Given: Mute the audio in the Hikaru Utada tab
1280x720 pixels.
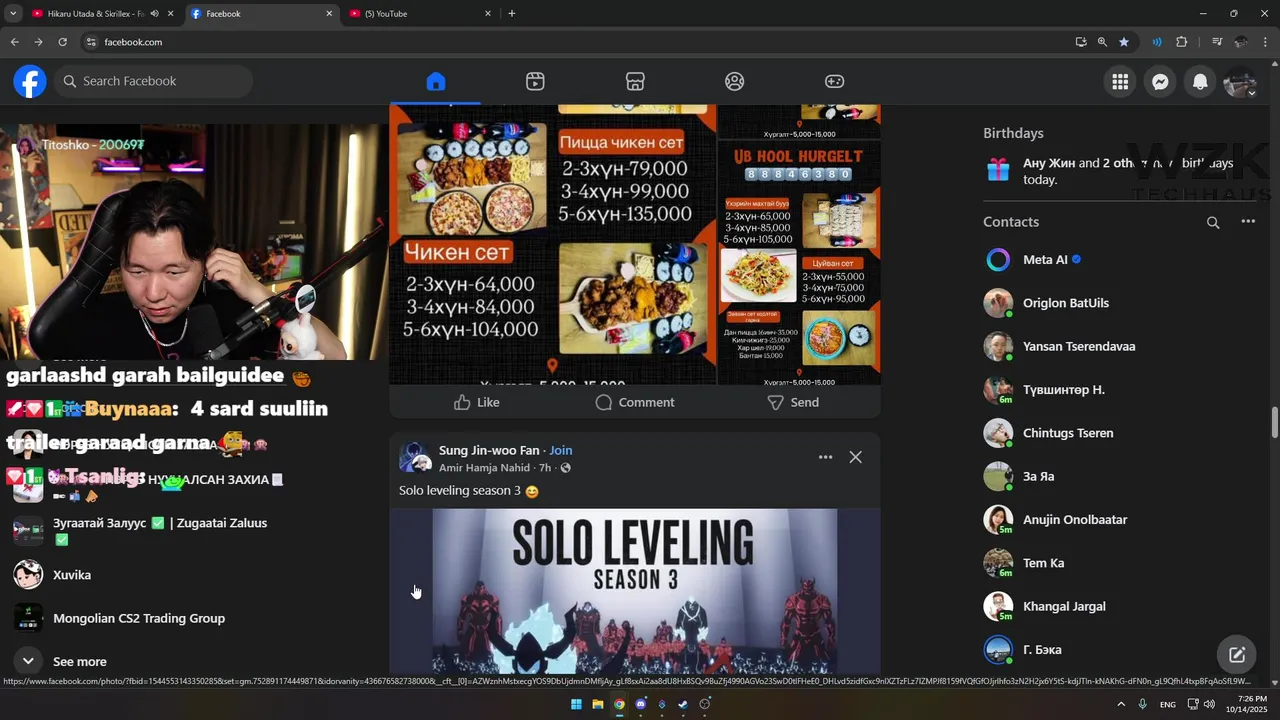Looking at the screenshot, I should (x=154, y=14).
